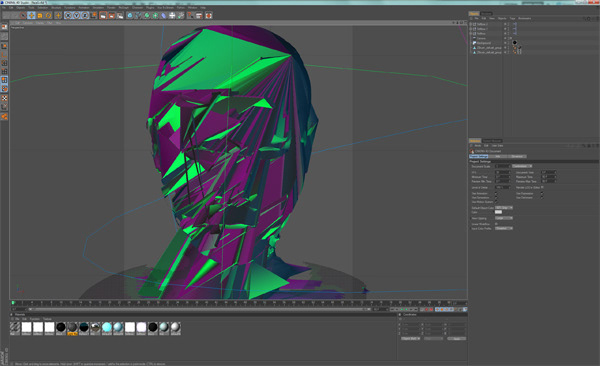Expand the Softbox.1 object

[x=471, y=29]
